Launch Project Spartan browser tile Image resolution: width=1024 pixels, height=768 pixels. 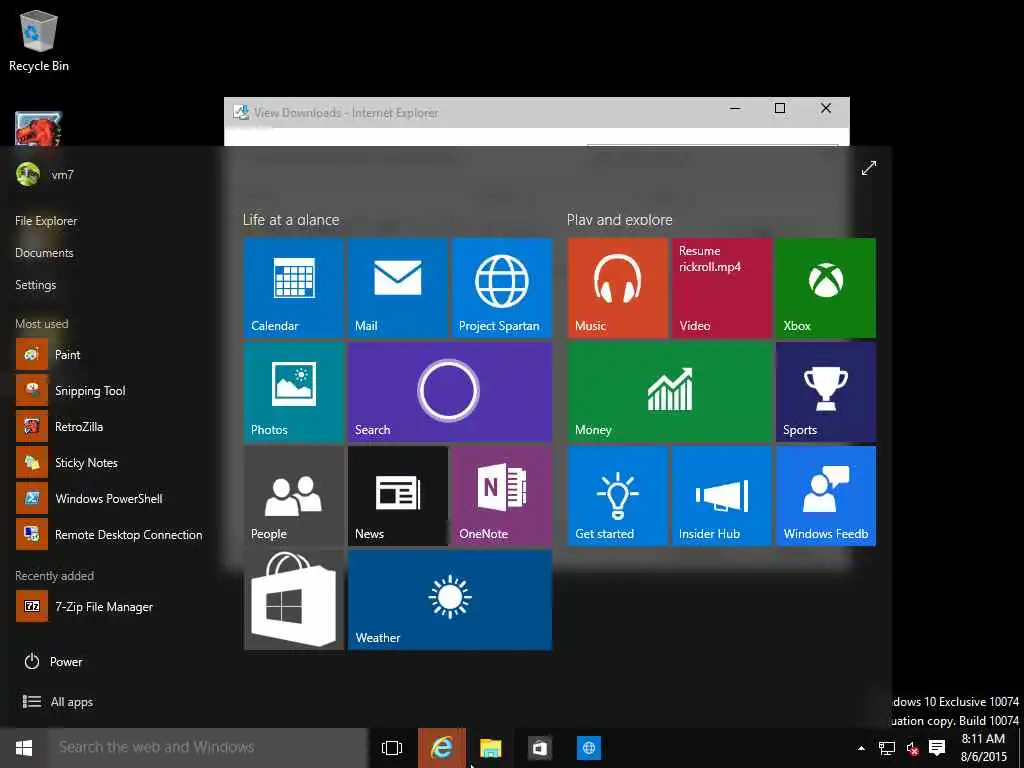click(502, 288)
